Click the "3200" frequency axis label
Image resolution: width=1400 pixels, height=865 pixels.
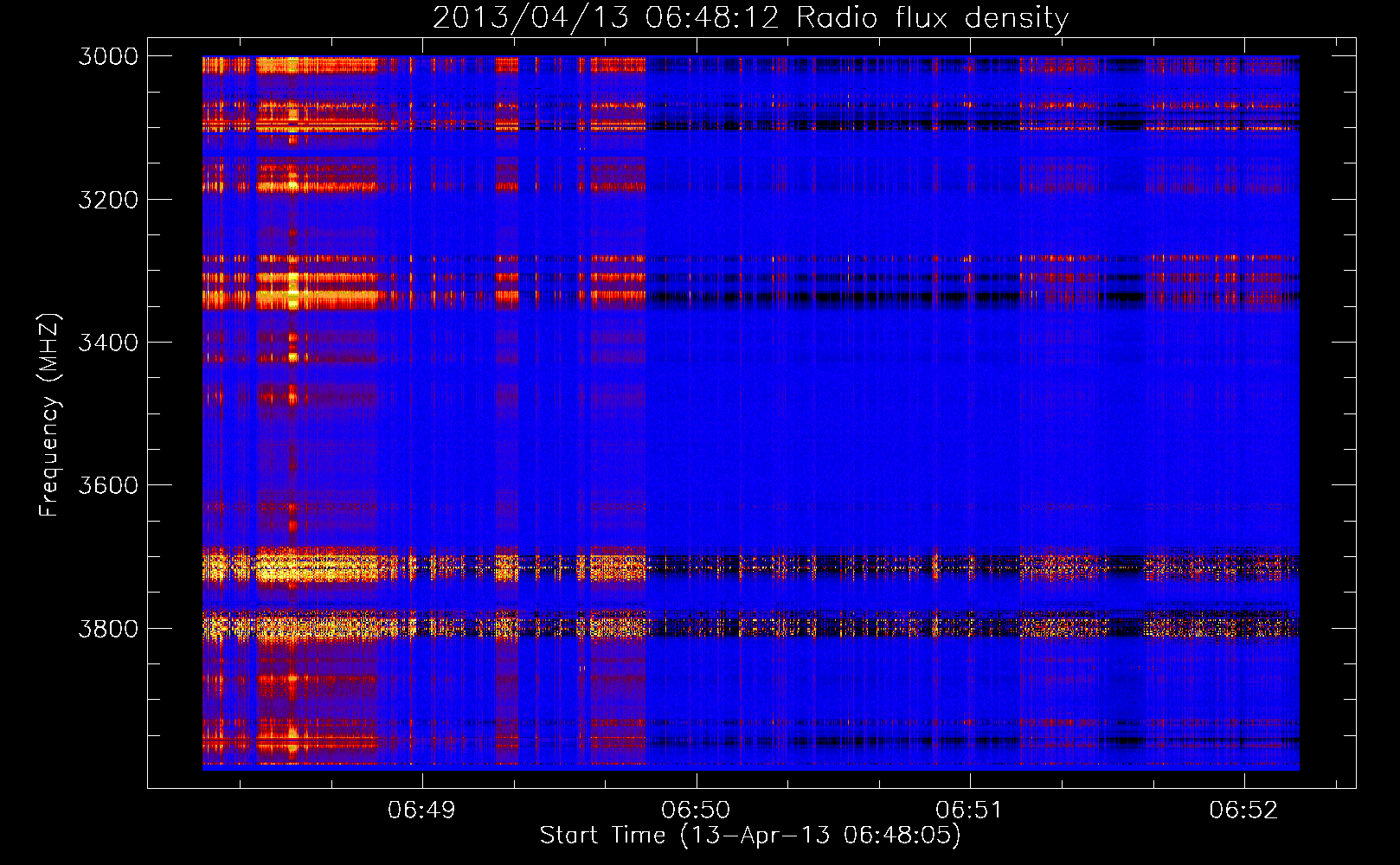[x=108, y=200]
